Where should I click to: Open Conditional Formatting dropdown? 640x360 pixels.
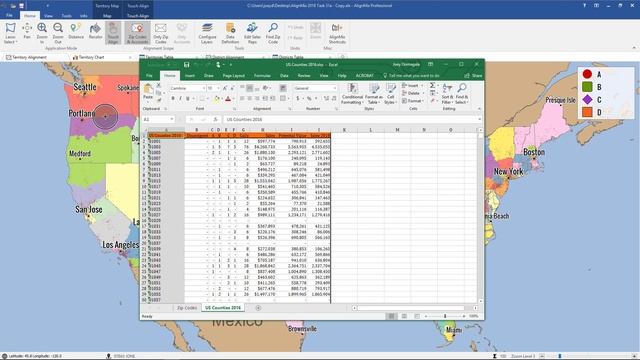pos(352,94)
